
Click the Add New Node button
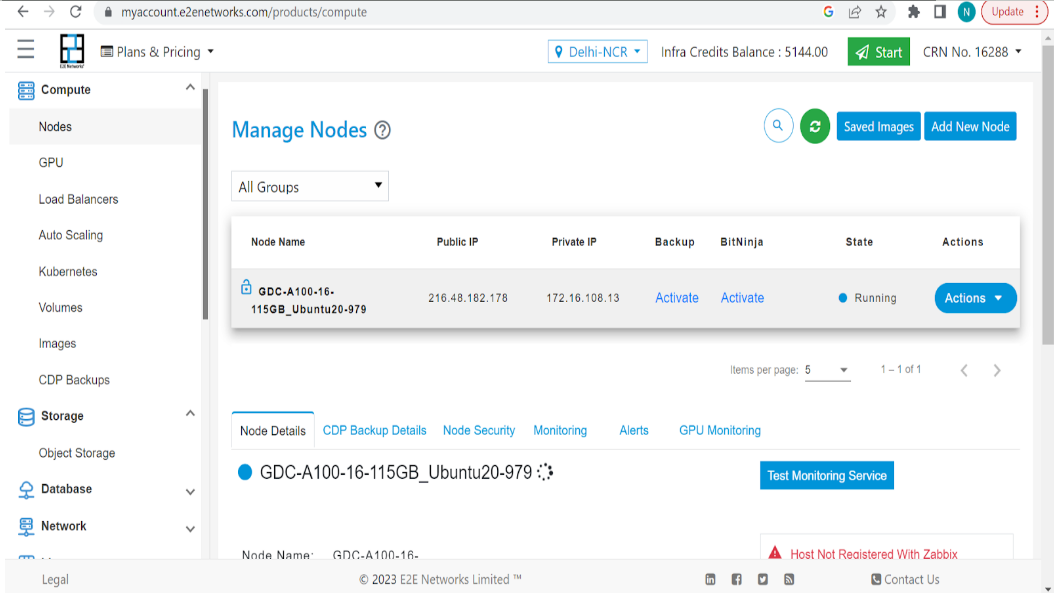pos(970,126)
